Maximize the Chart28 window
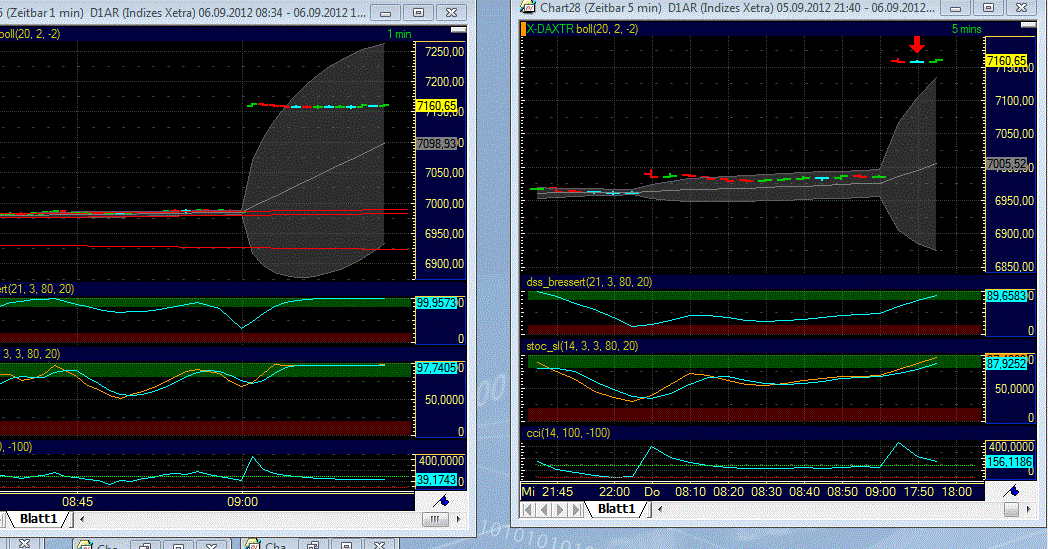The width and height of the screenshot is (1048, 549). click(989, 7)
